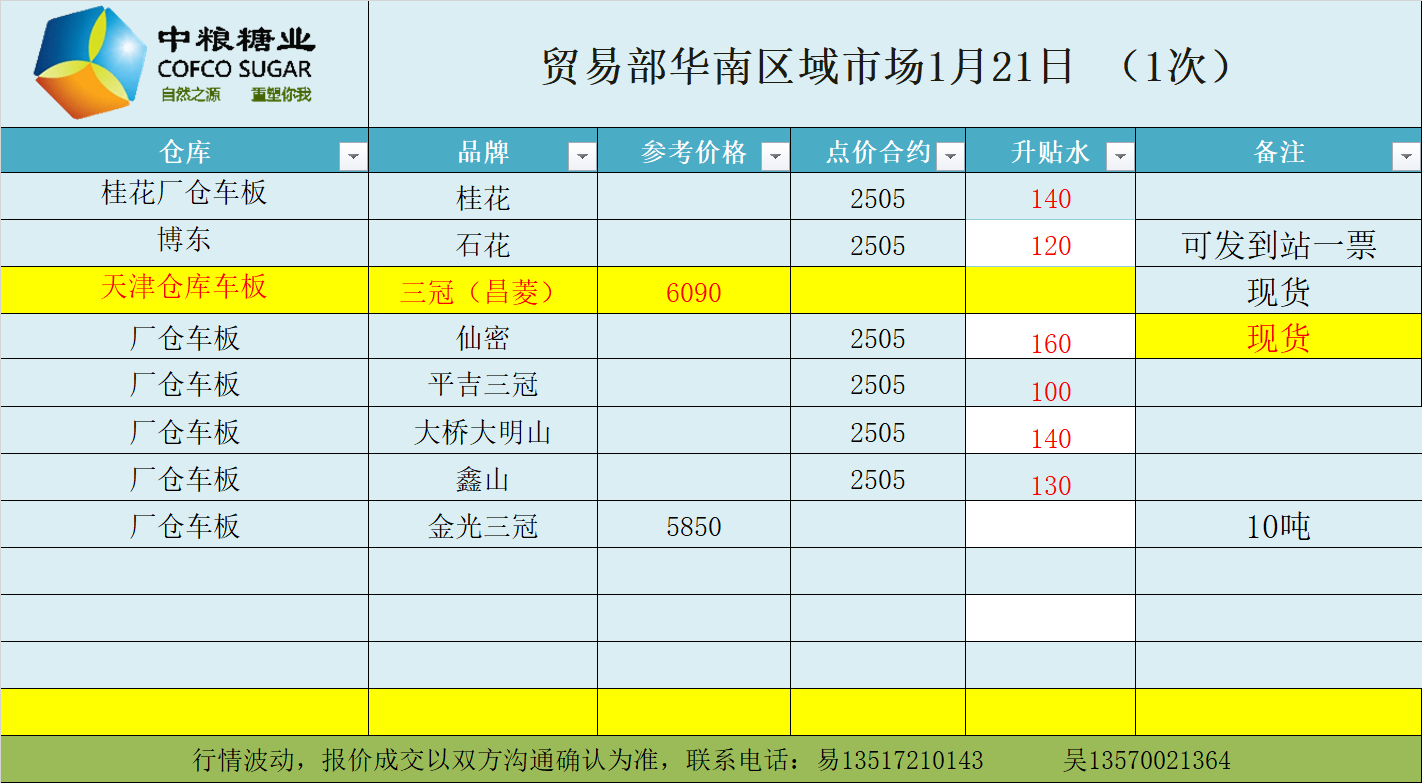
Task: Click the 10吨 remark cell
Action: tap(1278, 526)
